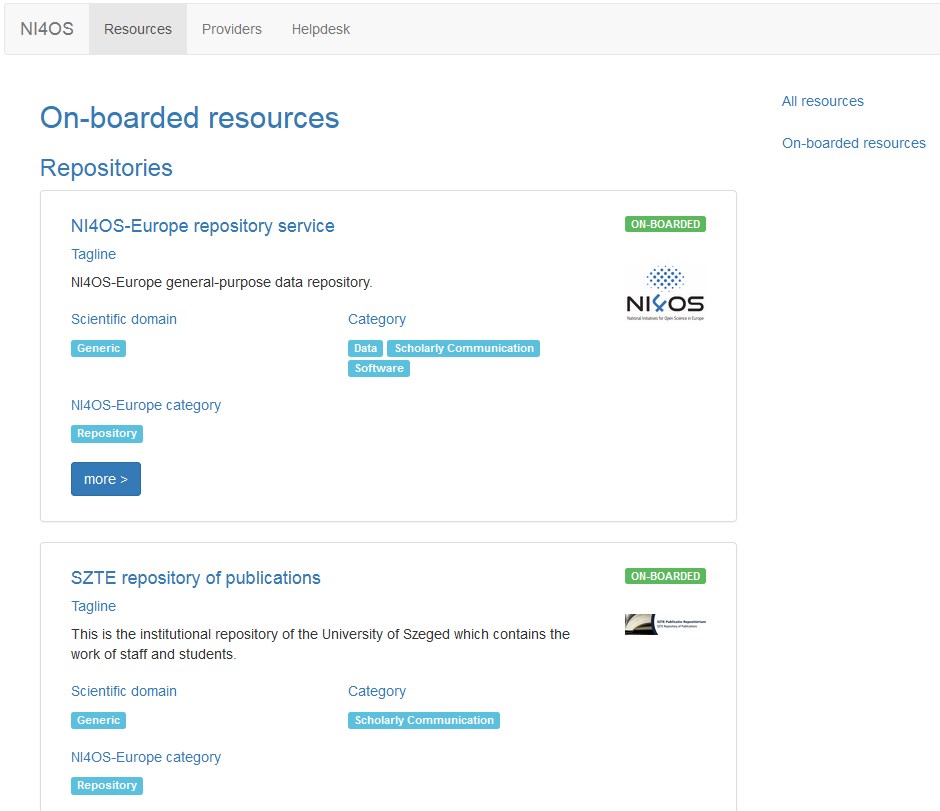This screenshot has width=940, height=811.
Task: Click the more > button
Action: point(106,479)
